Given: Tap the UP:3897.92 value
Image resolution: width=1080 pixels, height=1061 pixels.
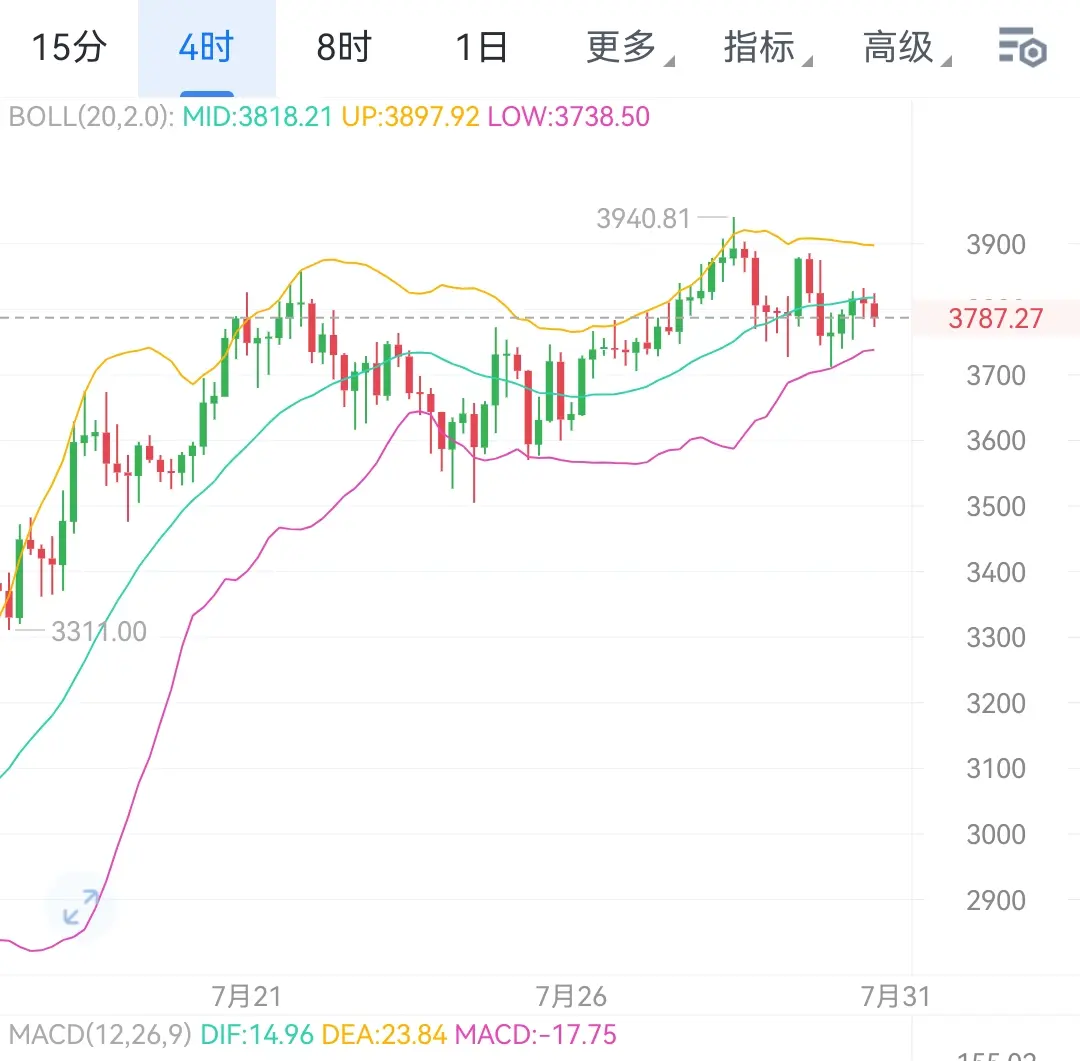Looking at the screenshot, I should (x=411, y=116).
